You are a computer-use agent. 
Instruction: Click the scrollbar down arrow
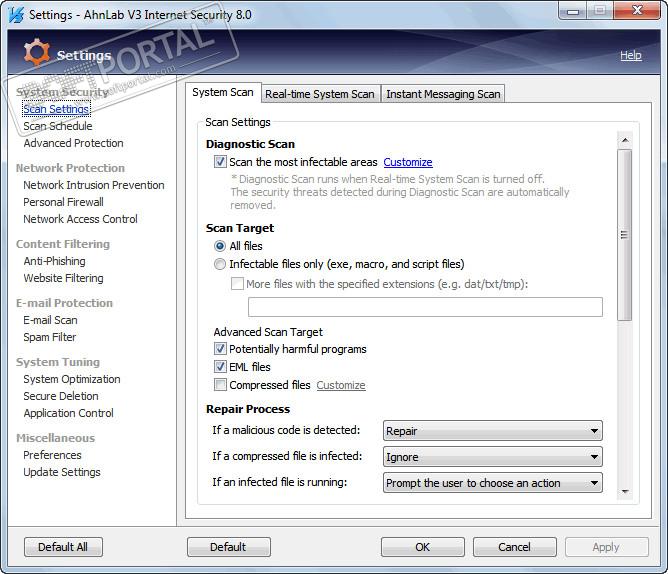coord(625,491)
